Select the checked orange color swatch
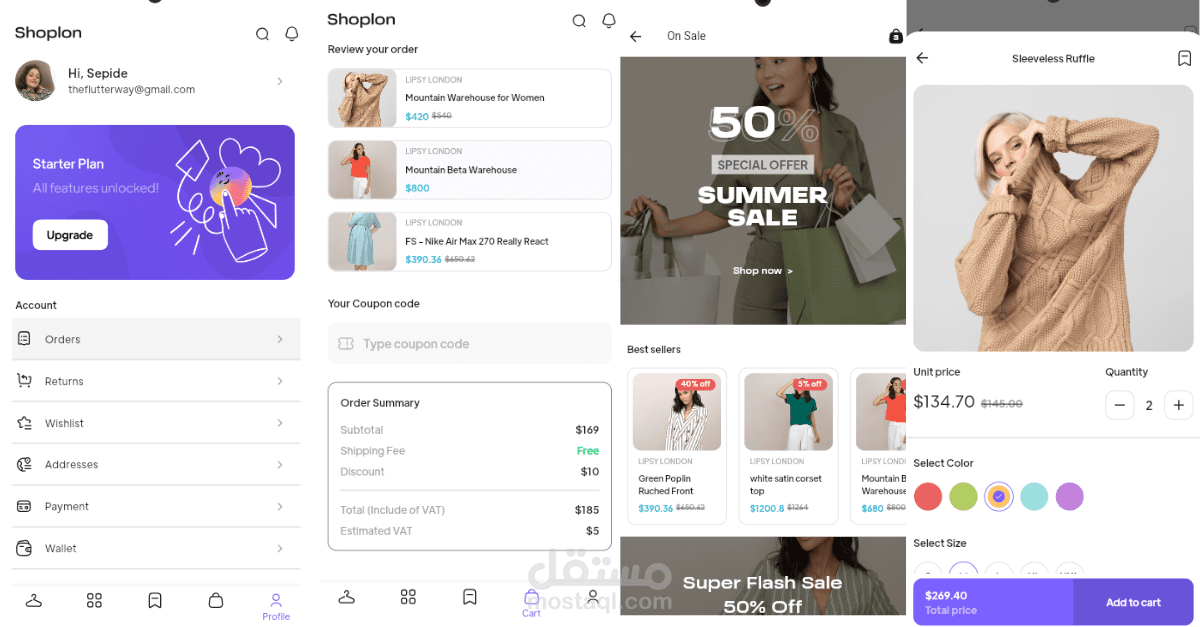The width and height of the screenshot is (1200, 627). pos(998,496)
